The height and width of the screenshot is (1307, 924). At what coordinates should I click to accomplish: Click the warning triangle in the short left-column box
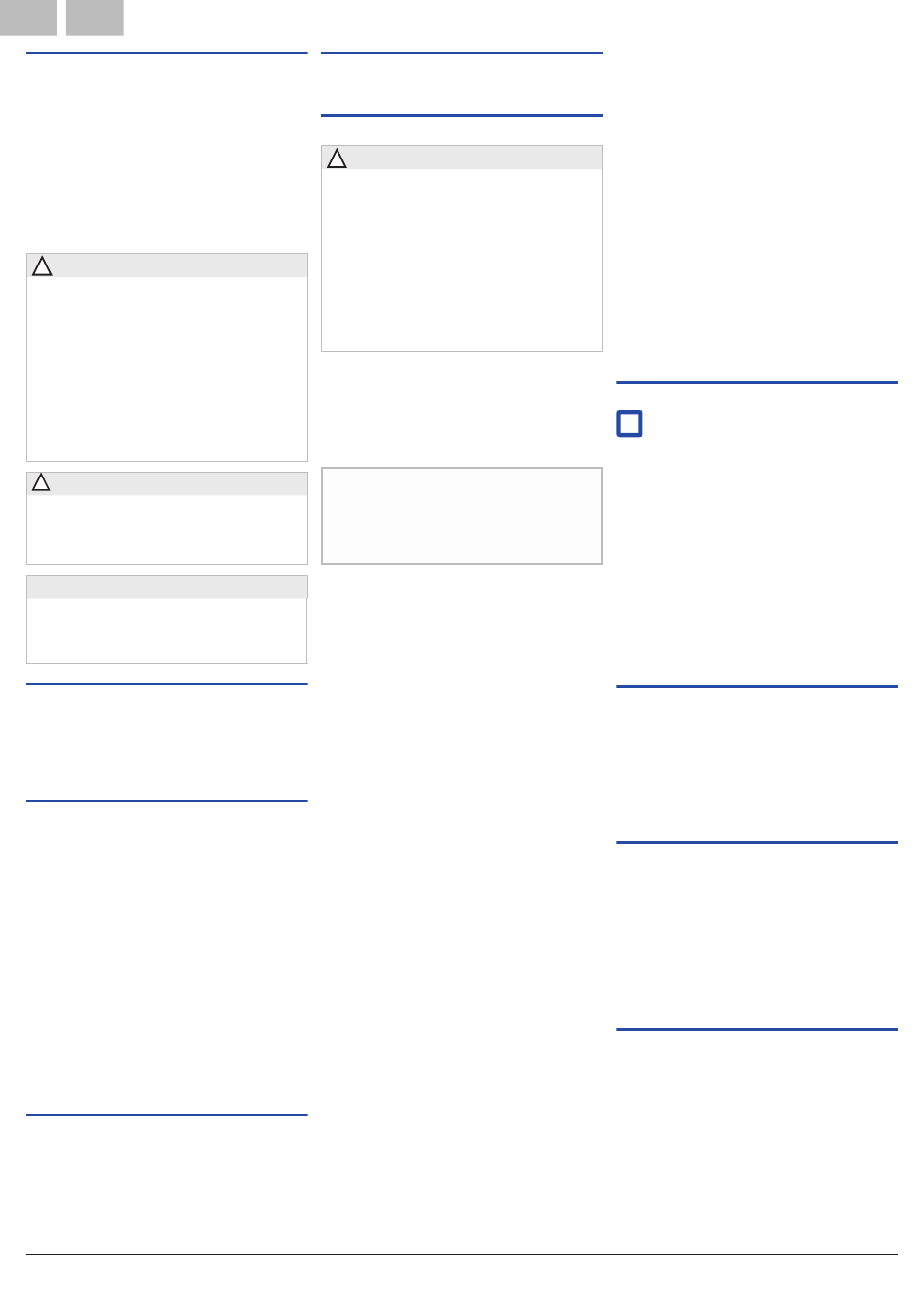click(41, 482)
